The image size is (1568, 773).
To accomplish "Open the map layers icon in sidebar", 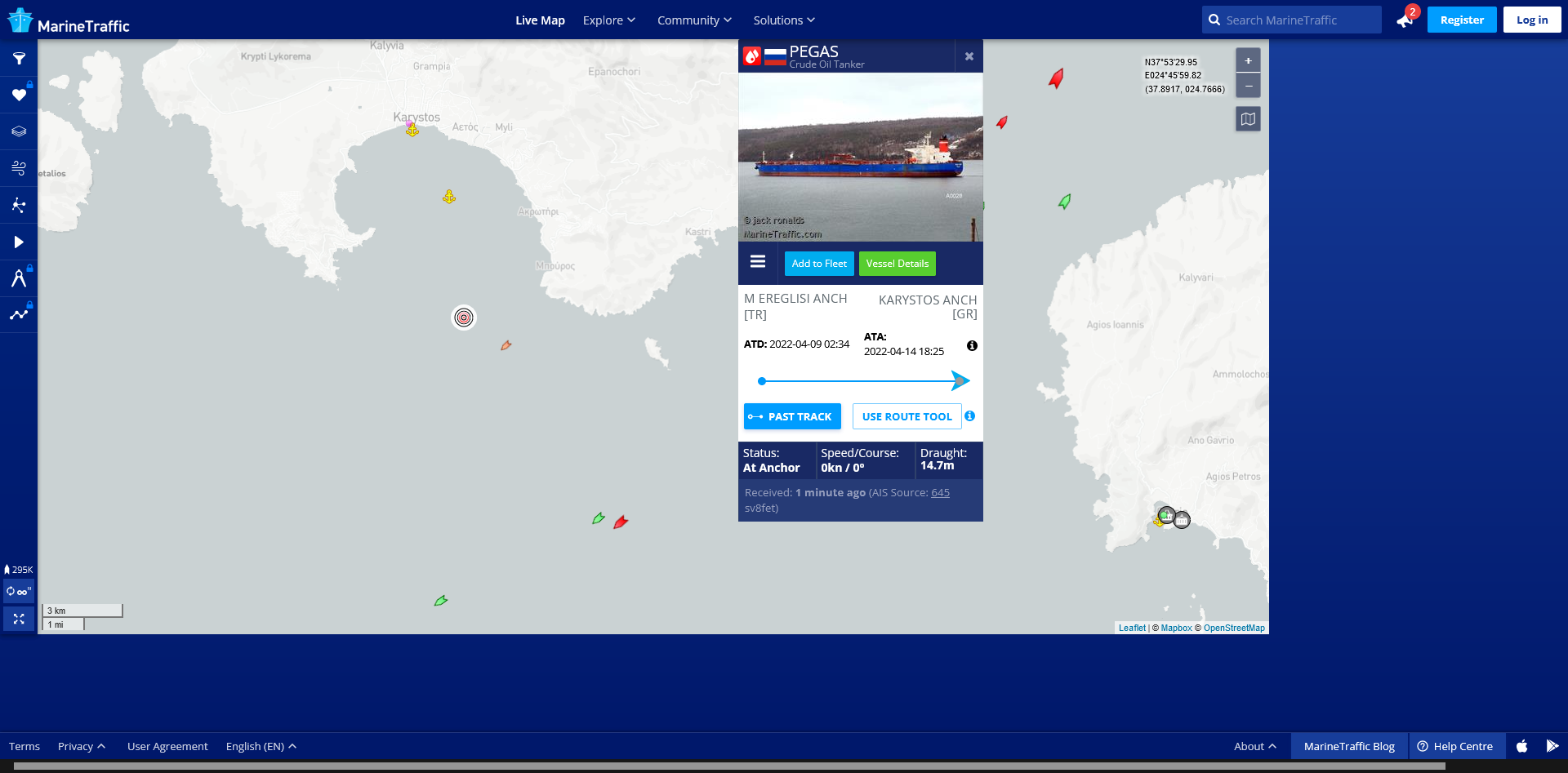I will pyautogui.click(x=19, y=131).
